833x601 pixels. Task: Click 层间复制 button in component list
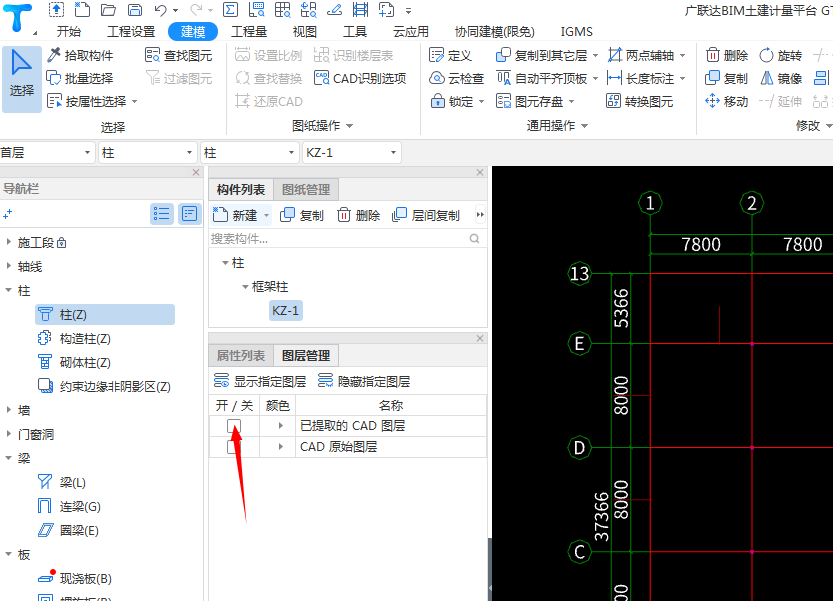426,215
